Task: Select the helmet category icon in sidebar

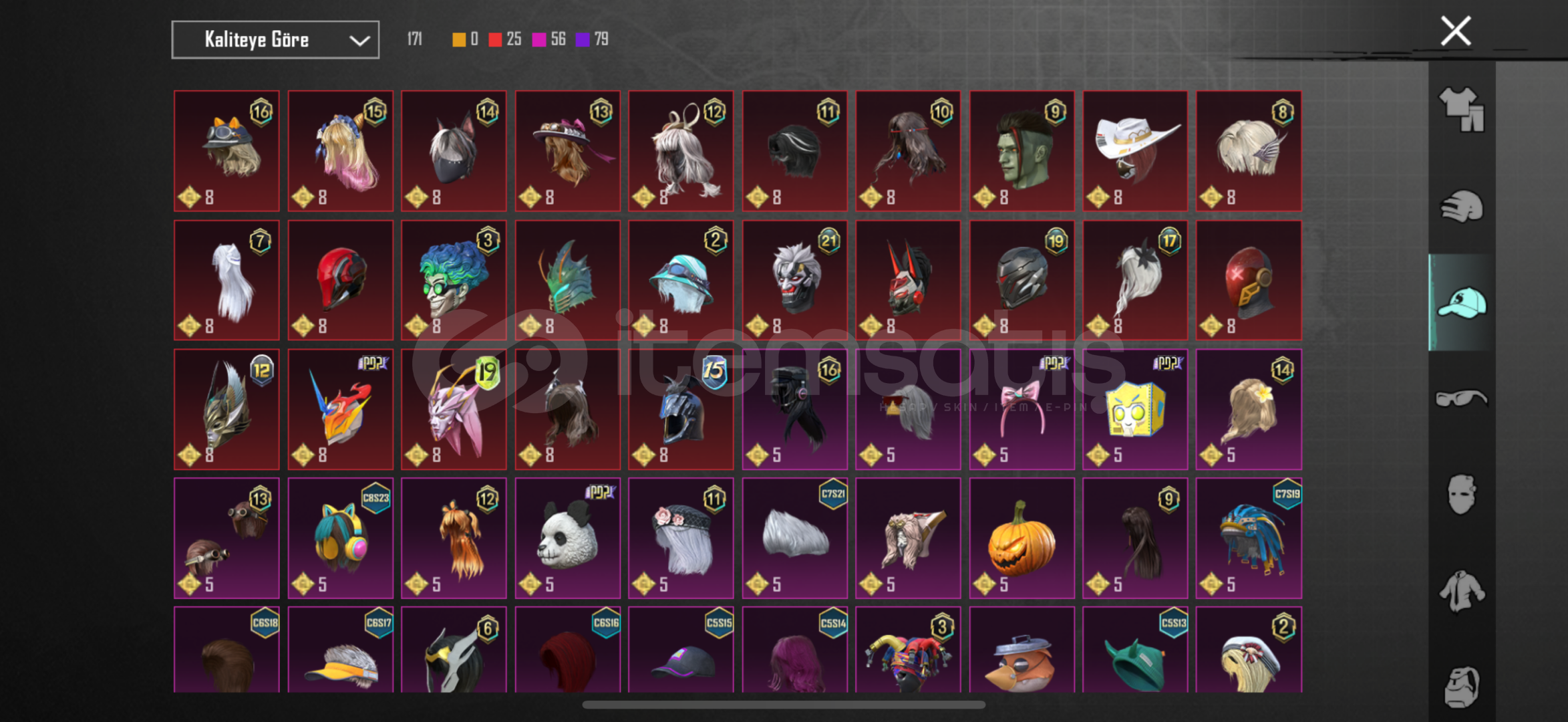Action: pyautogui.click(x=1462, y=206)
